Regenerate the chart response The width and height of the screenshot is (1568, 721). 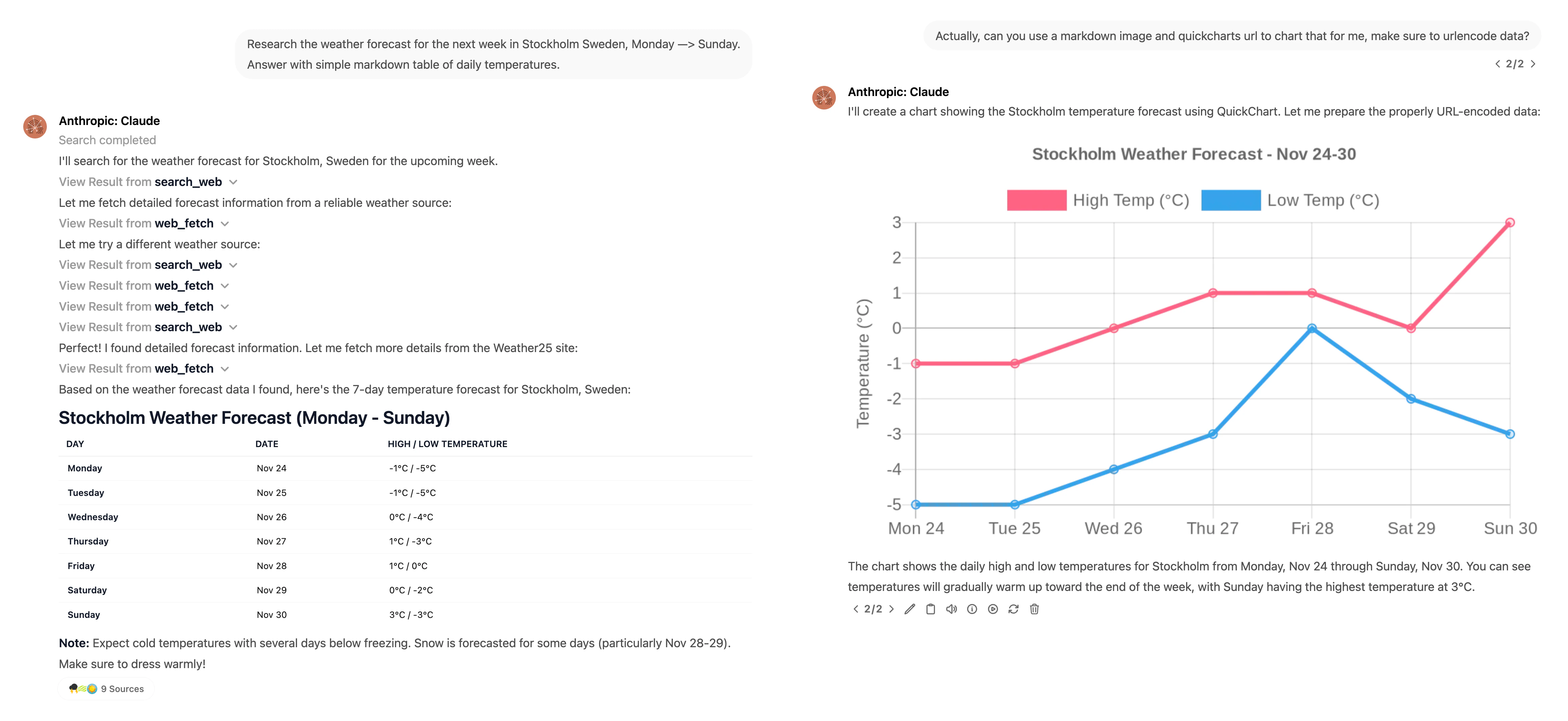pos(1013,609)
